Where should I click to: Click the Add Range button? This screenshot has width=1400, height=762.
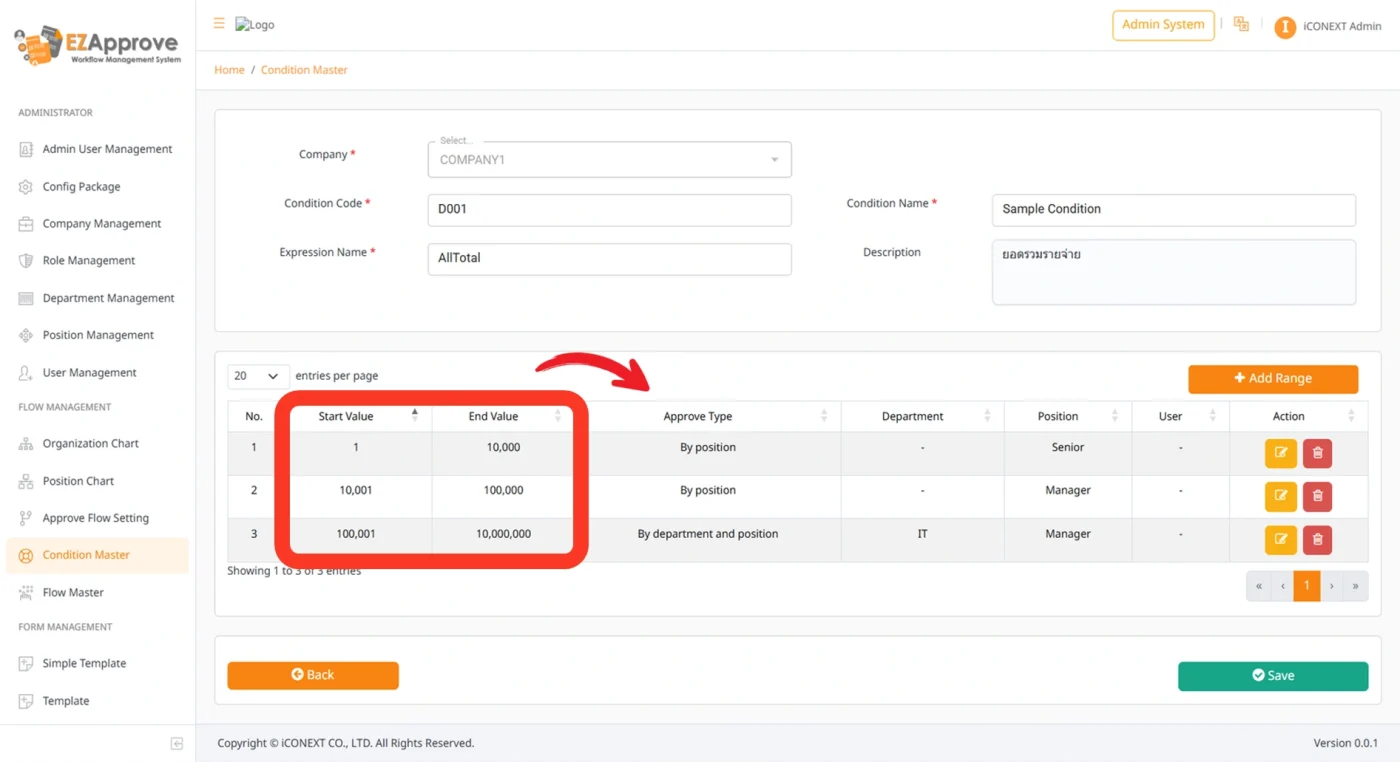click(1272, 379)
